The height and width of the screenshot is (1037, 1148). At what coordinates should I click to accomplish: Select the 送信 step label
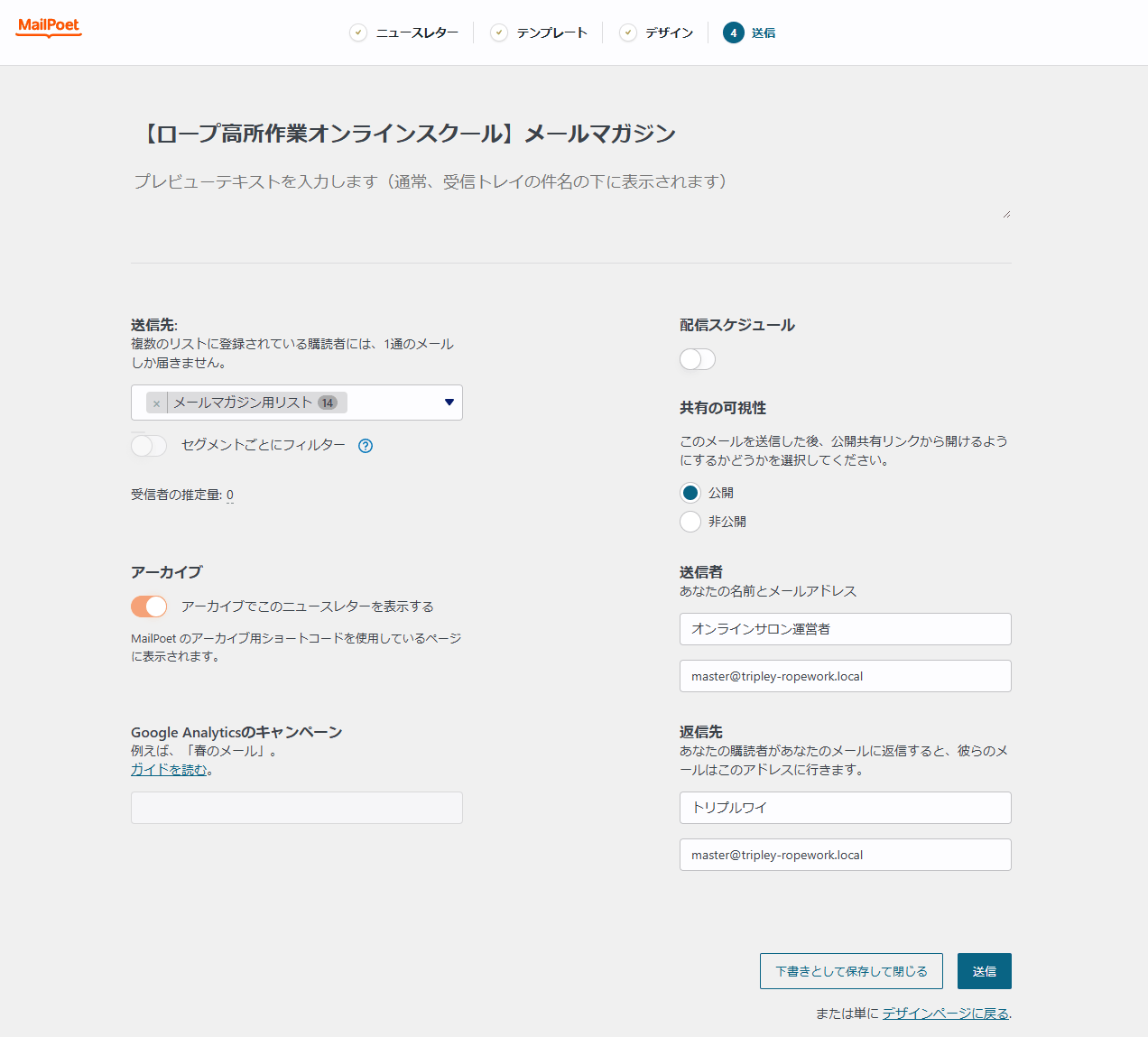coord(764,32)
